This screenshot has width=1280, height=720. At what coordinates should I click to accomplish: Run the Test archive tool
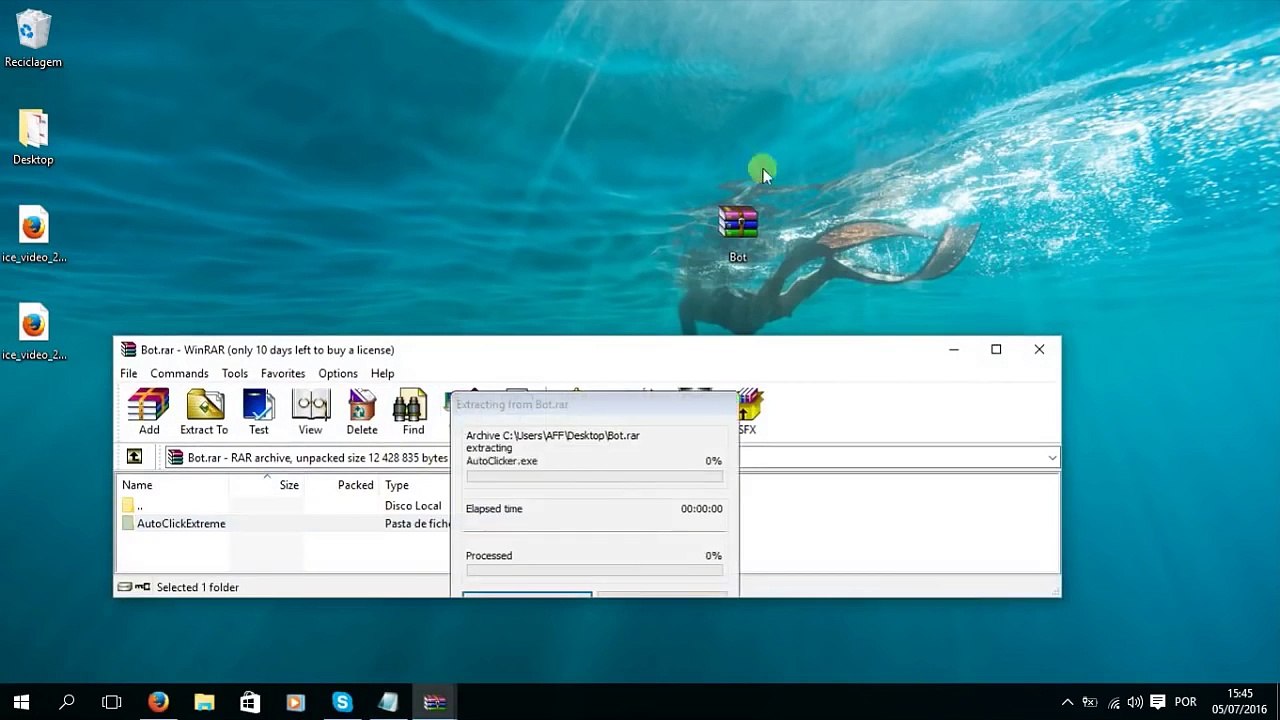pos(258,412)
